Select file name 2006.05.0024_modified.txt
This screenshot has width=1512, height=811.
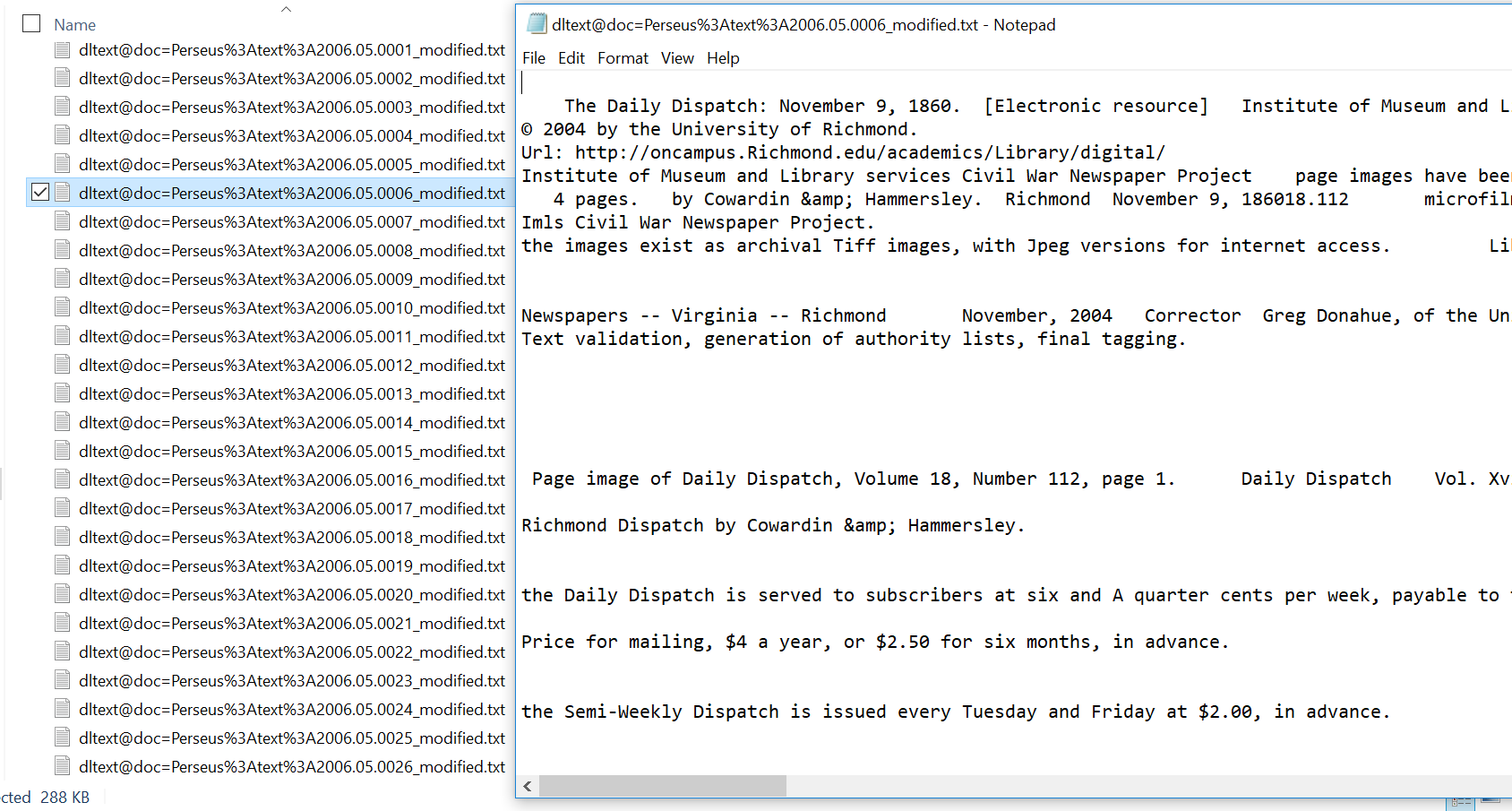pos(292,709)
